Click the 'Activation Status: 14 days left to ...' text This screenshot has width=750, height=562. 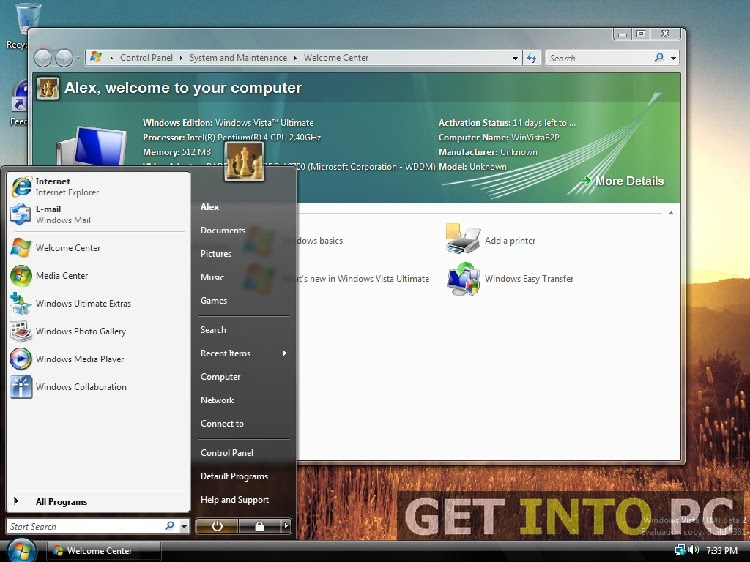(x=507, y=122)
